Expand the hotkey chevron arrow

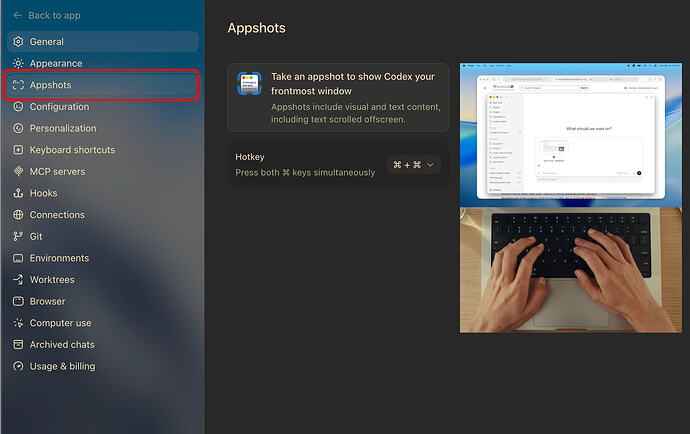(x=430, y=165)
